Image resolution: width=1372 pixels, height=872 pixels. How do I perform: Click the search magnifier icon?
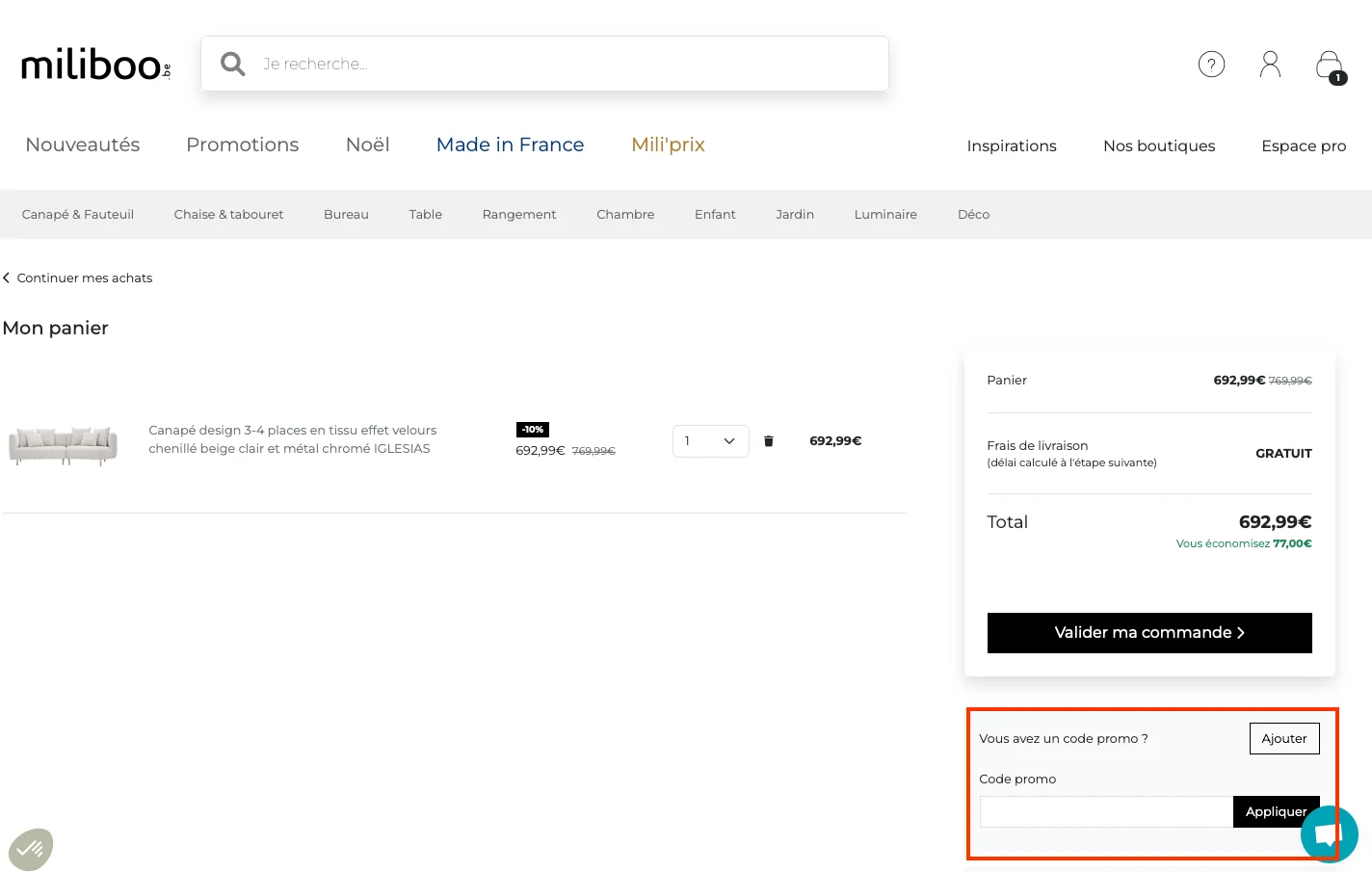[232, 64]
